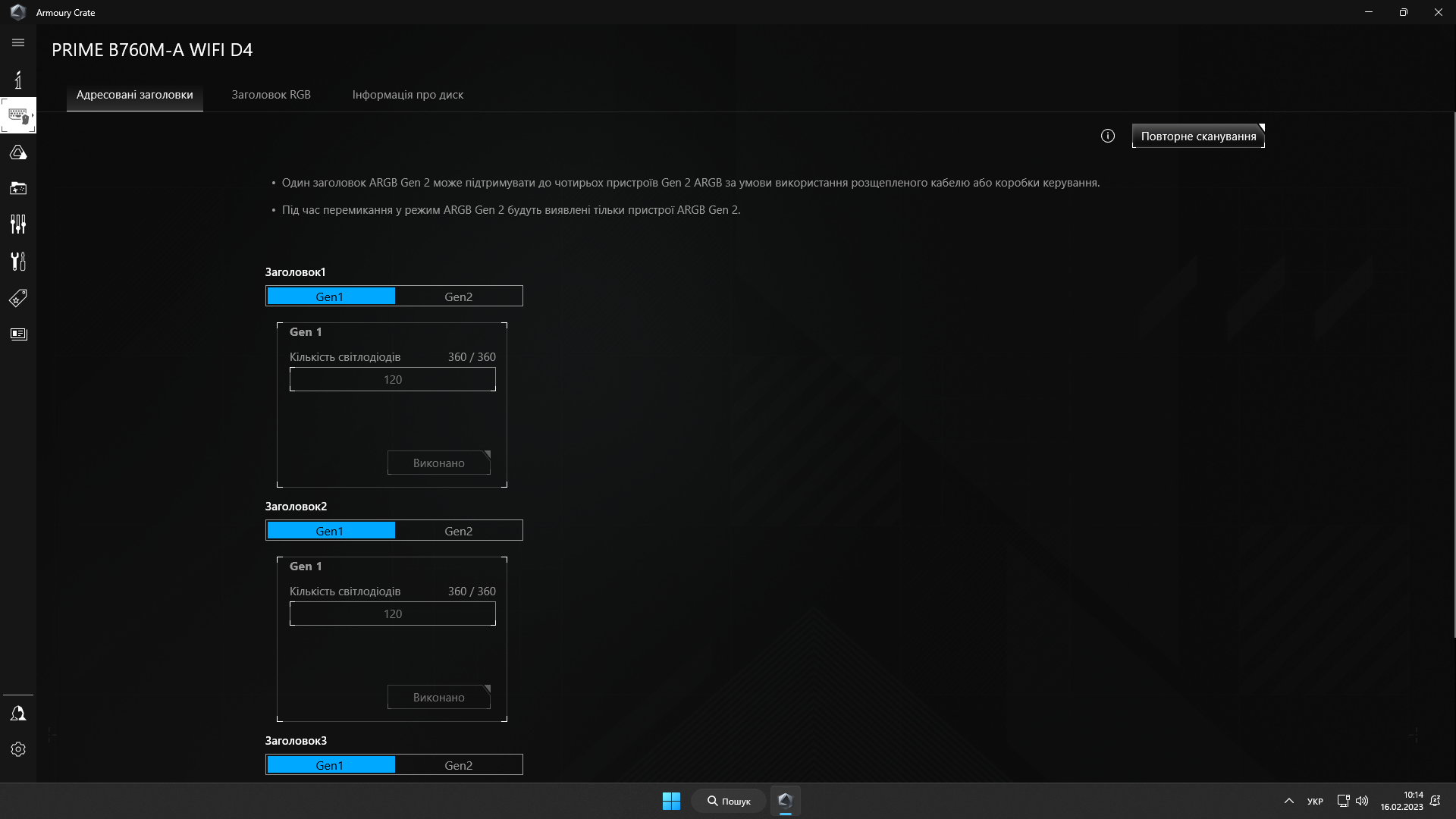Open Game Library sidebar icon

(18, 188)
